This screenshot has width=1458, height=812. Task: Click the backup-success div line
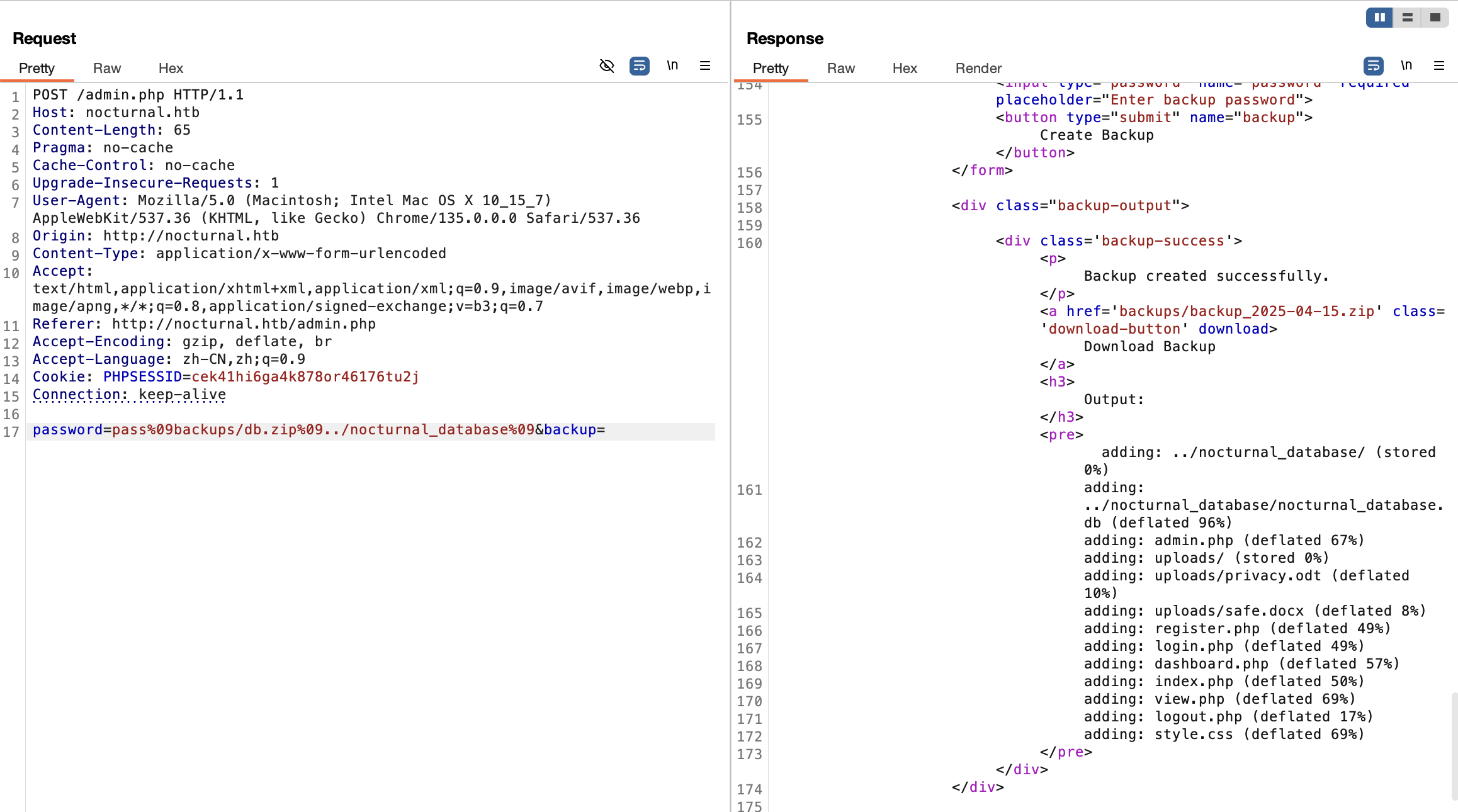(x=1119, y=241)
